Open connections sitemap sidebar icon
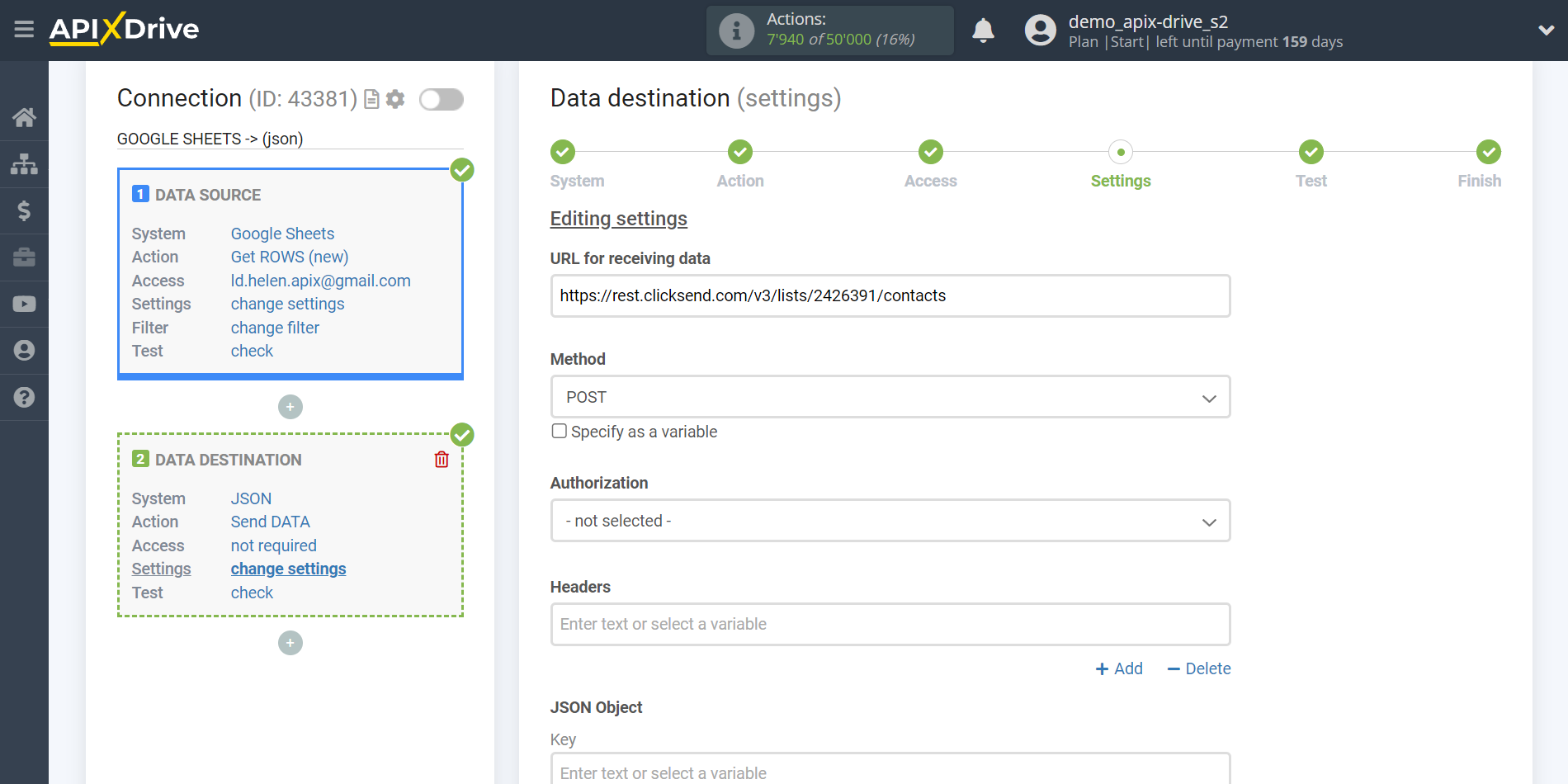This screenshot has height=784, width=1568. [x=24, y=164]
